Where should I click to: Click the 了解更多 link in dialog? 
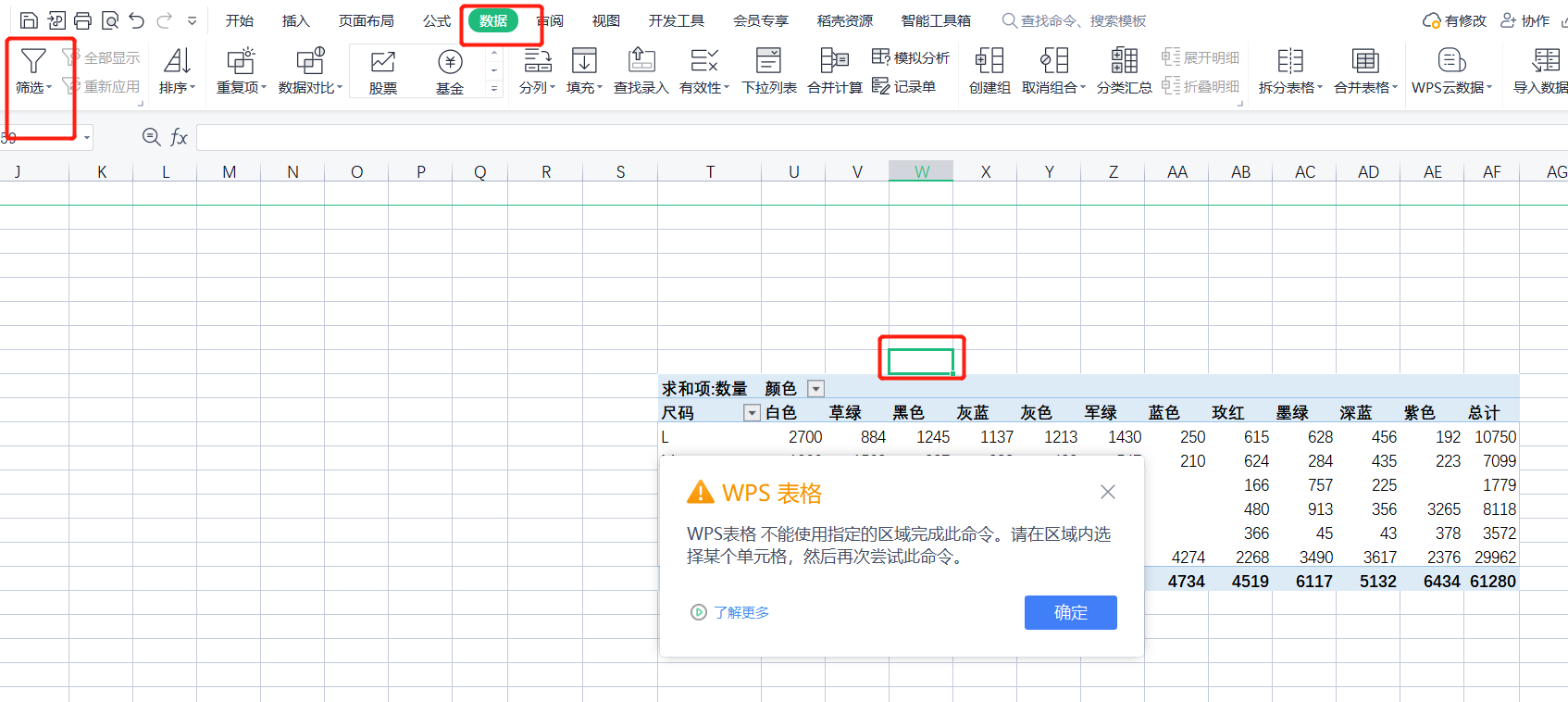[x=740, y=612]
